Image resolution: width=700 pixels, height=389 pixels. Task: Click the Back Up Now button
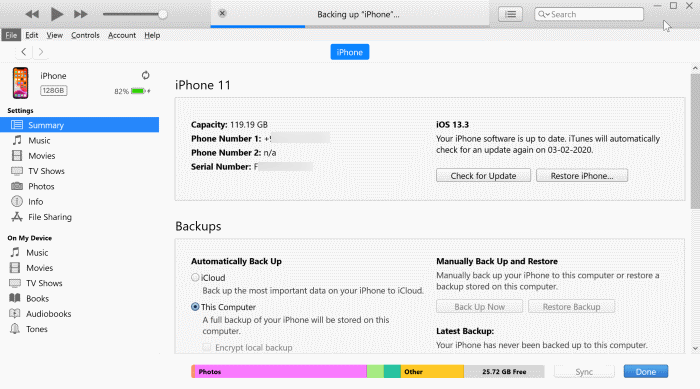tap(479, 307)
